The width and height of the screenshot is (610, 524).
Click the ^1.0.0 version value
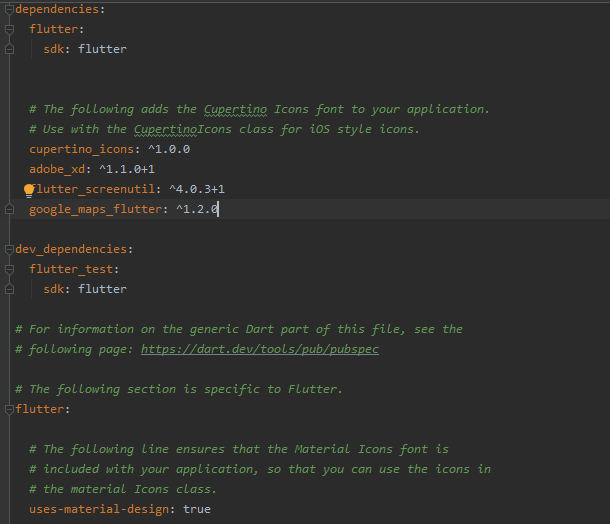169,149
